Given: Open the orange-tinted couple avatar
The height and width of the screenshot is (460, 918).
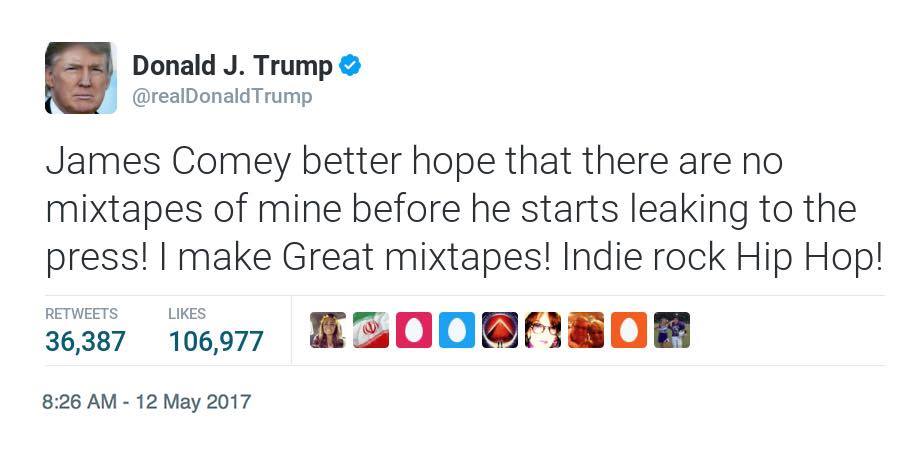Looking at the screenshot, I should 586,330.
